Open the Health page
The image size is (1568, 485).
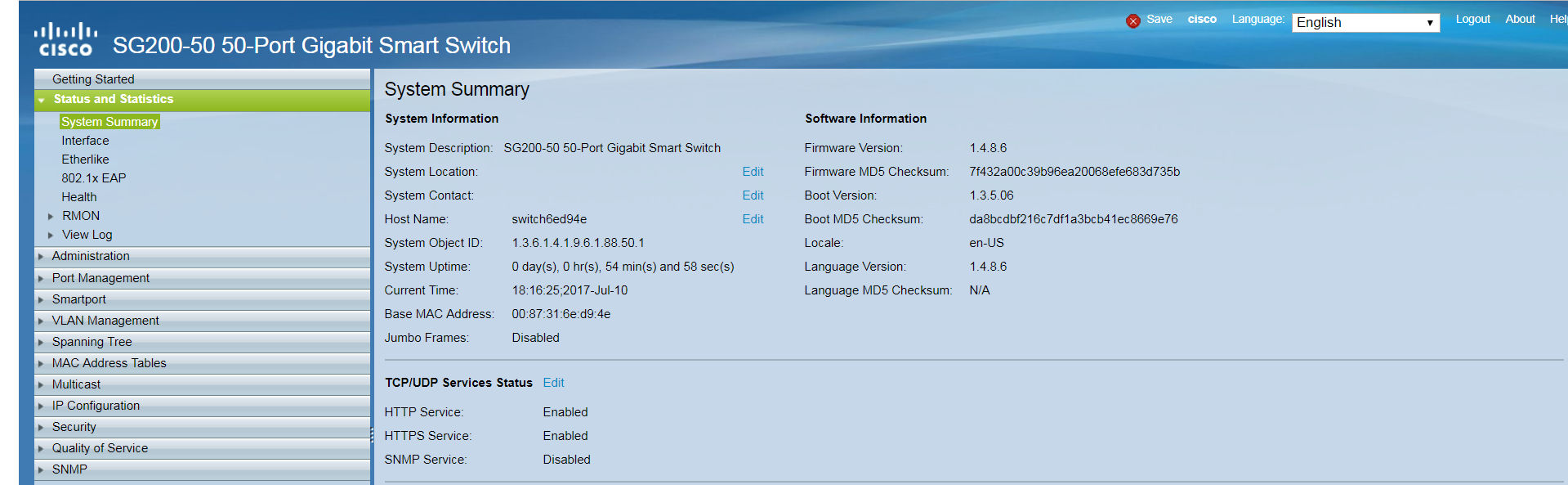[79, 197]
